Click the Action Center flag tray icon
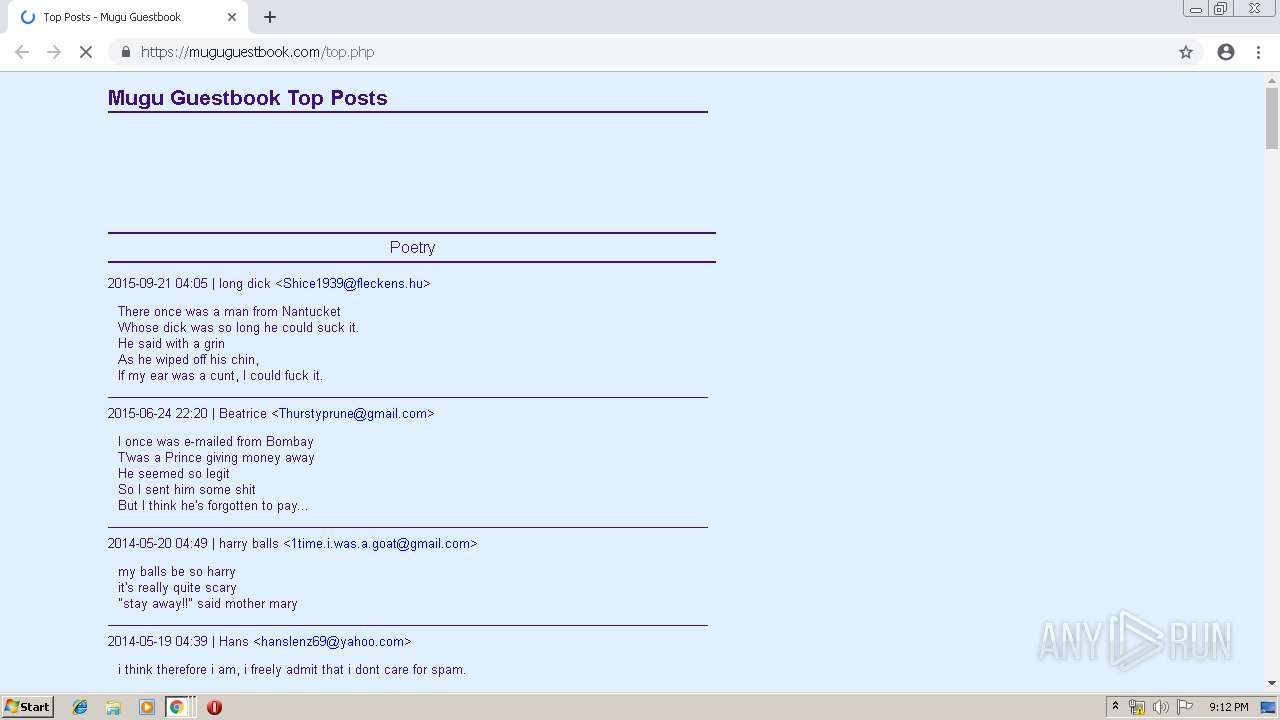 pyautogui.click(x=1185, y=707)
